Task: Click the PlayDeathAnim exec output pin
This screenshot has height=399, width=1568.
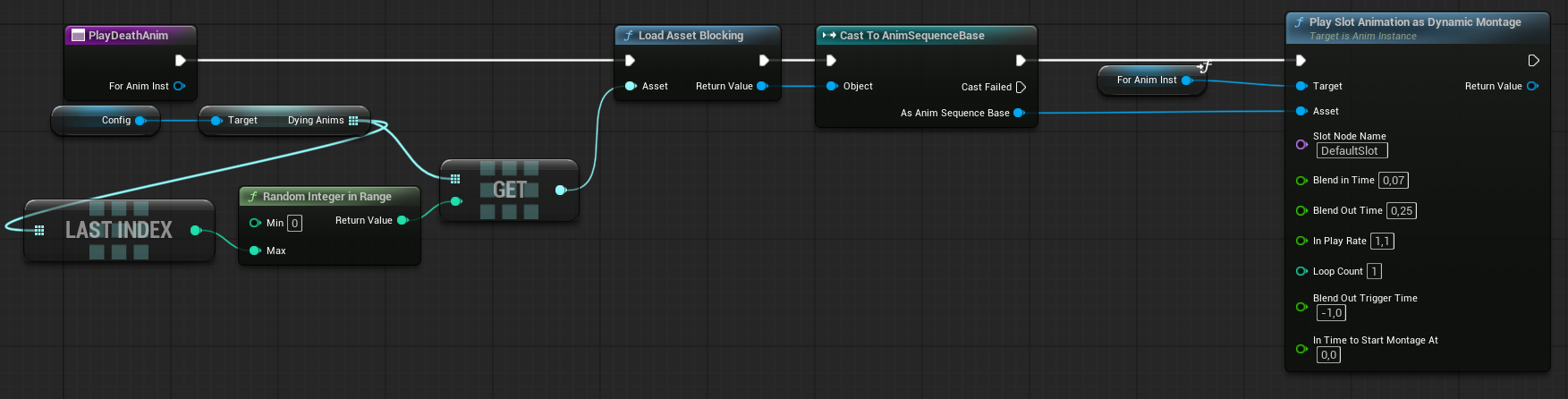Action: coord(180,61)
